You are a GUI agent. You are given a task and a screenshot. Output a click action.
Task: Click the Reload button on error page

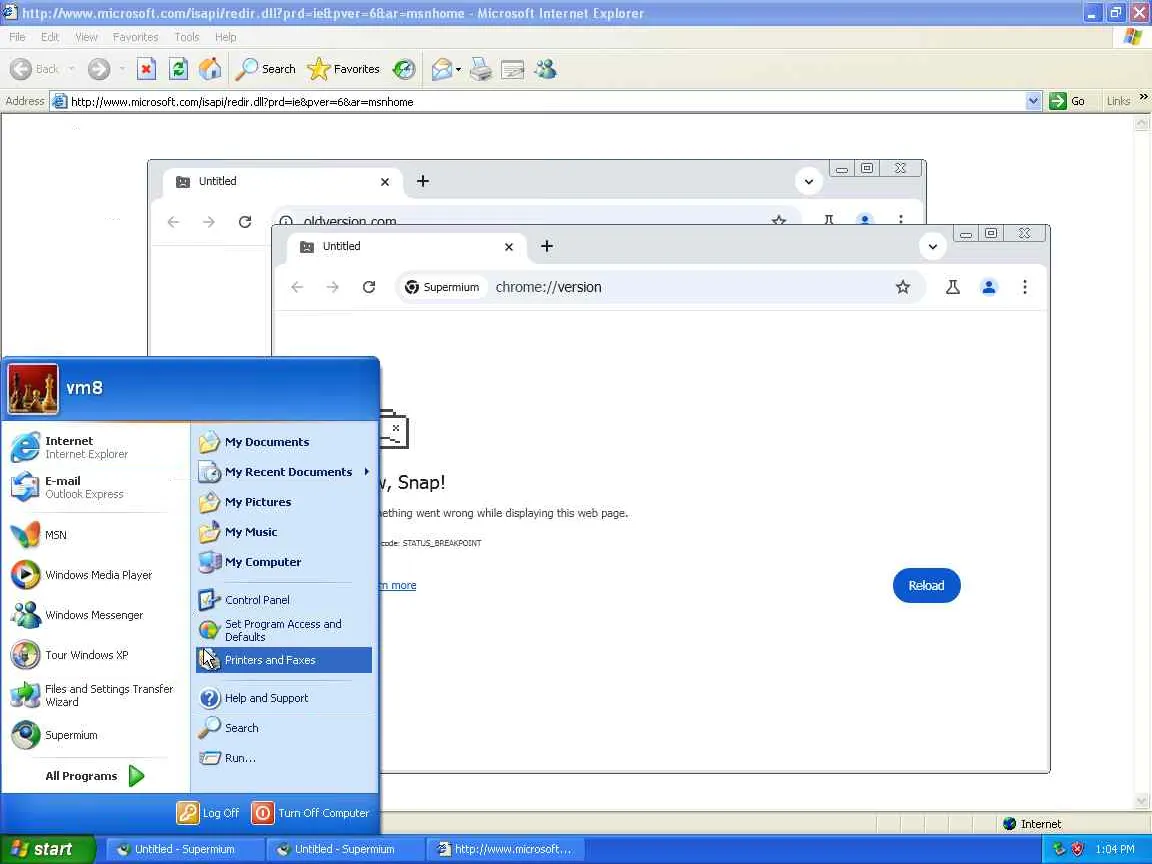click(x=926, y=586)
